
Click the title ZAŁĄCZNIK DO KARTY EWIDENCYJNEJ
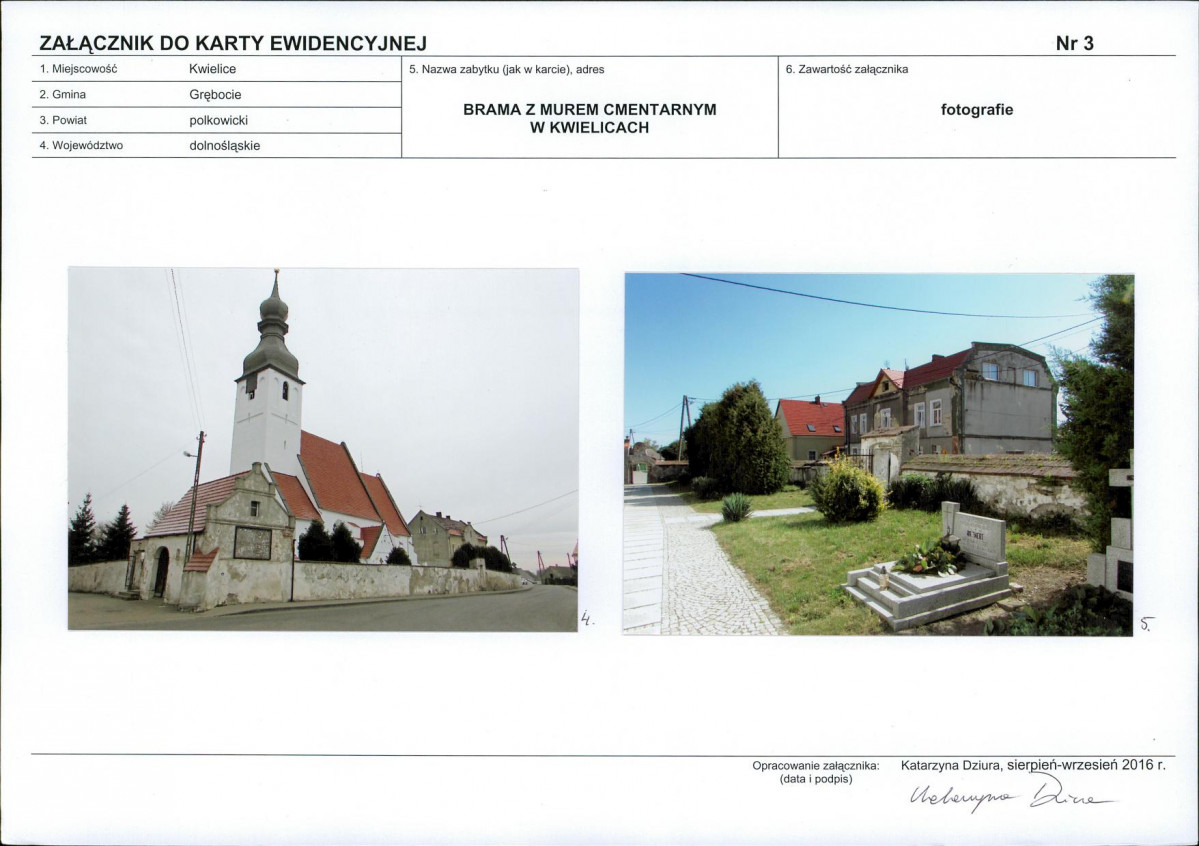pos(233,43)
